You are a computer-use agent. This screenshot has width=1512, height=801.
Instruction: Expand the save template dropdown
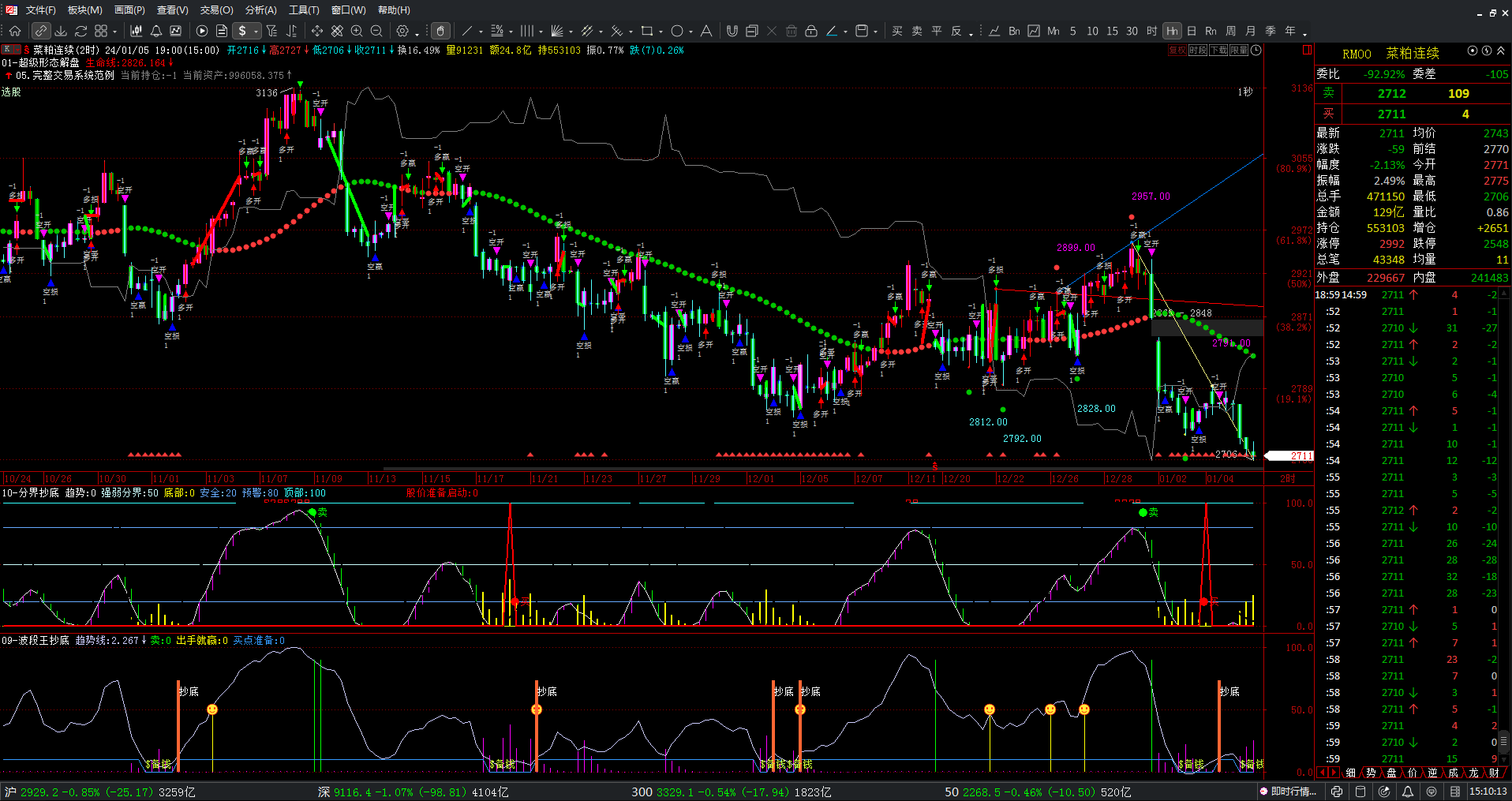(x=875, y=32)
